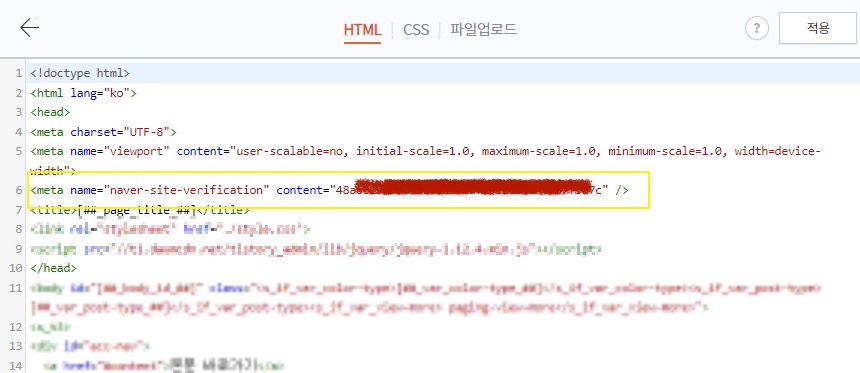Click the opening <head> tag line
860x373 pixels.
click(50, 112)
